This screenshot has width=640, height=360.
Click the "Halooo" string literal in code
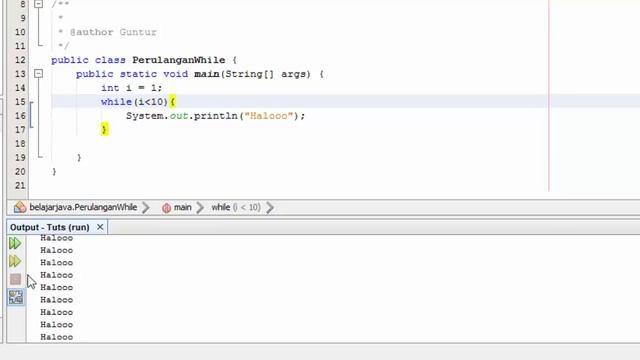point(269,116)
